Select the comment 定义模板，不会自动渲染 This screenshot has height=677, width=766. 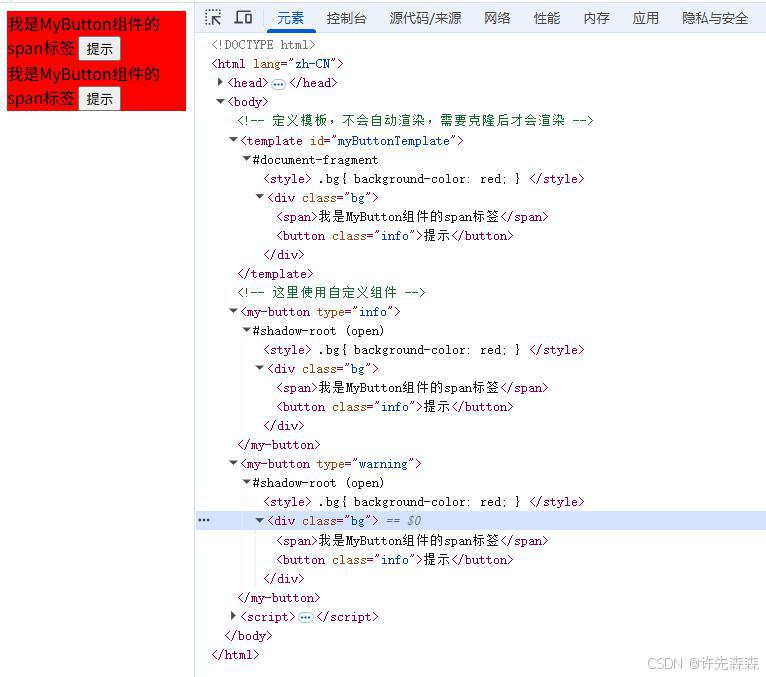(x=415, y=120)
